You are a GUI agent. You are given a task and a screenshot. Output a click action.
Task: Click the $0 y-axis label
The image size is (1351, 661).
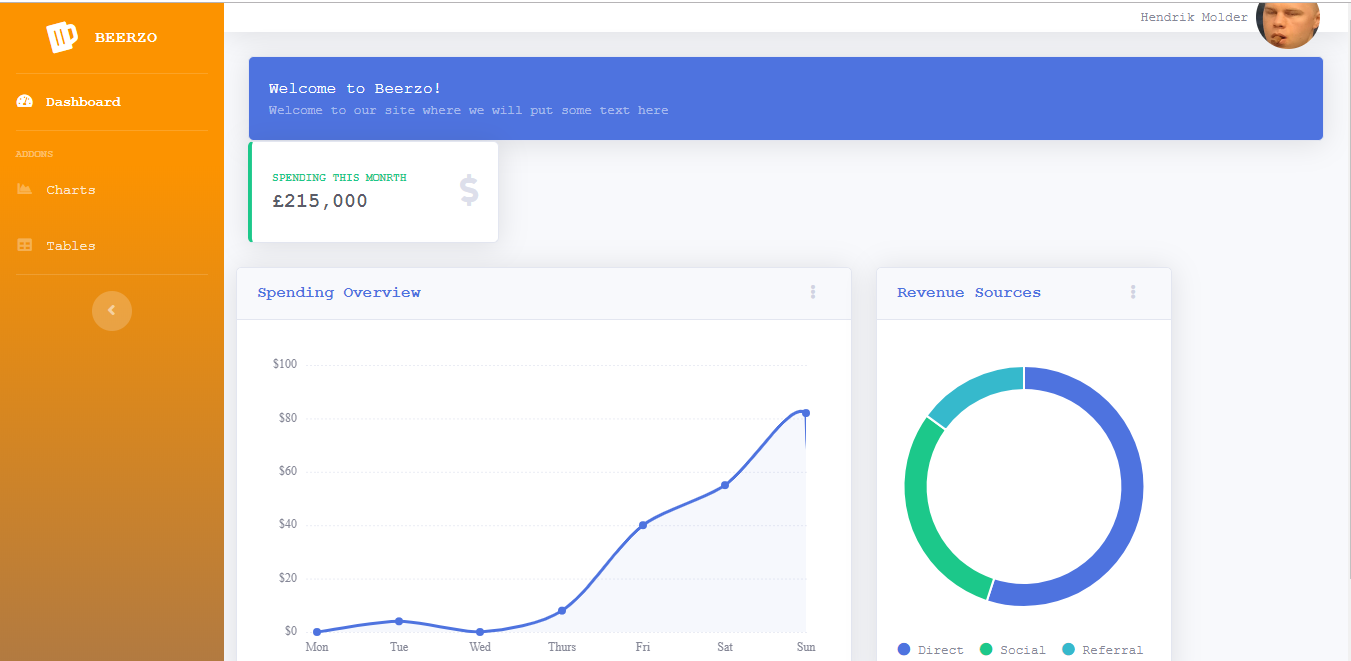pos(291,631)
